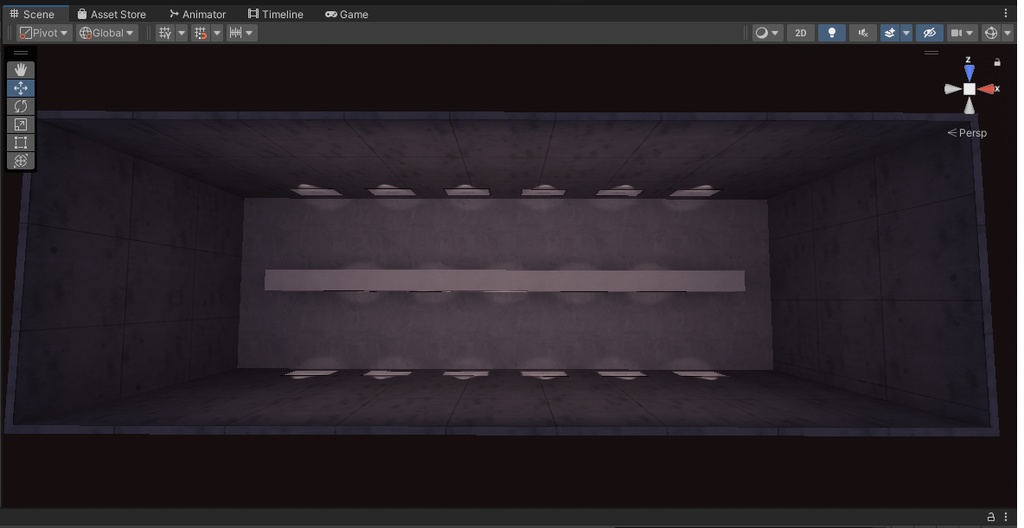Click the gray left axis cone
Screen dimensions: 1024x528
[953, 89]
